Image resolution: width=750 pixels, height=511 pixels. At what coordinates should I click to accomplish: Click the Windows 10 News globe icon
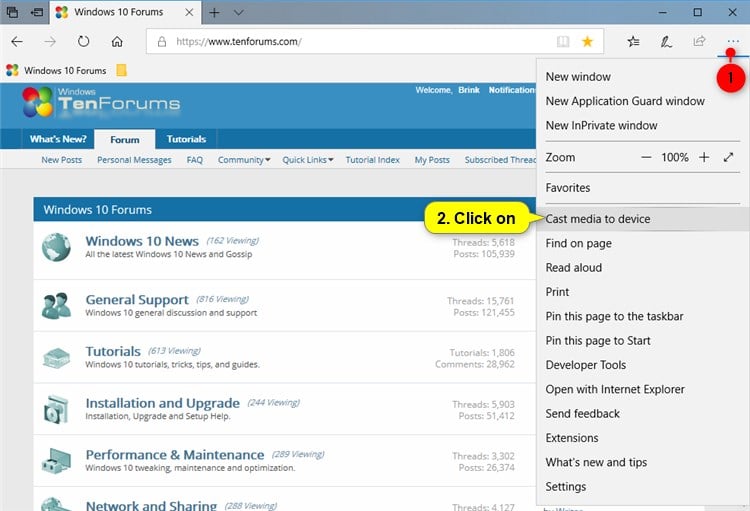[x=56, y=247]
